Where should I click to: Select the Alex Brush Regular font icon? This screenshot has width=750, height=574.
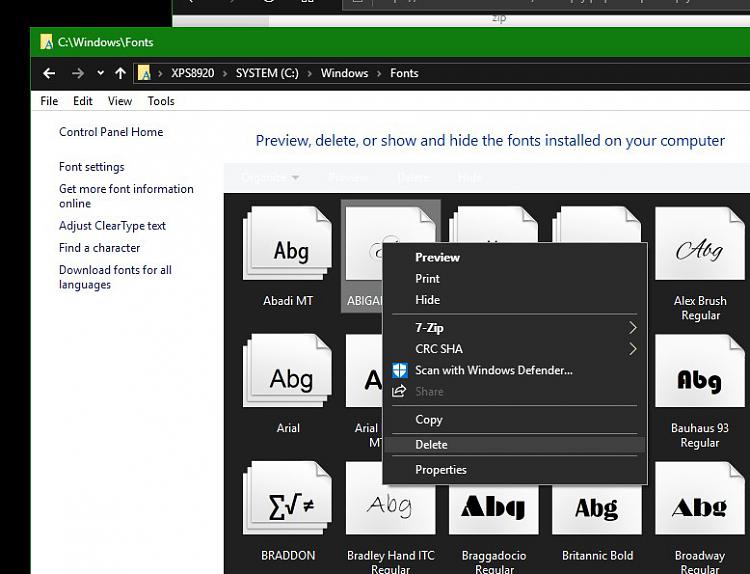[700, 243]
